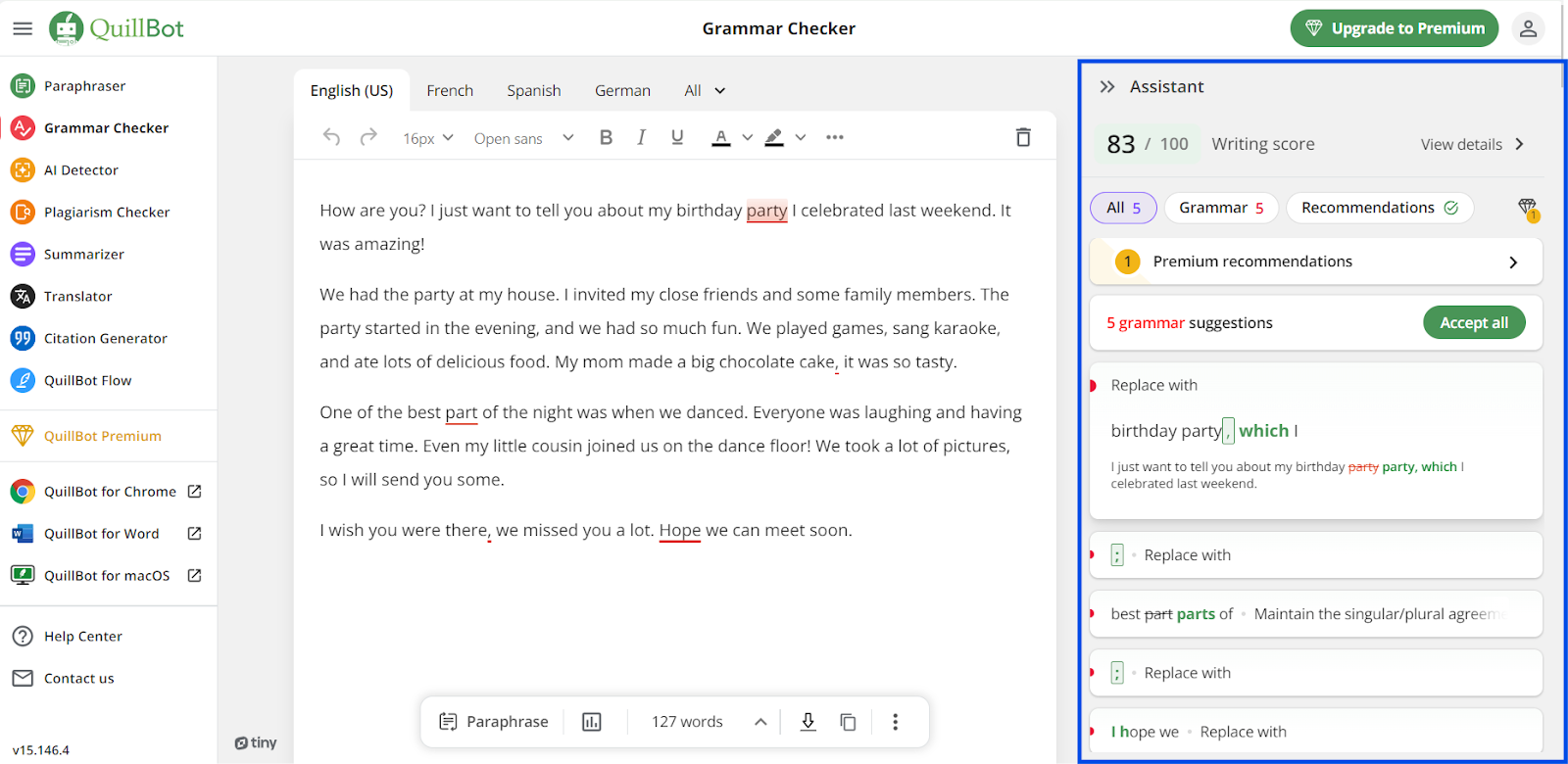Click the highlight color marker icon
Screen dimensions: 1568x764
[774, 137]
